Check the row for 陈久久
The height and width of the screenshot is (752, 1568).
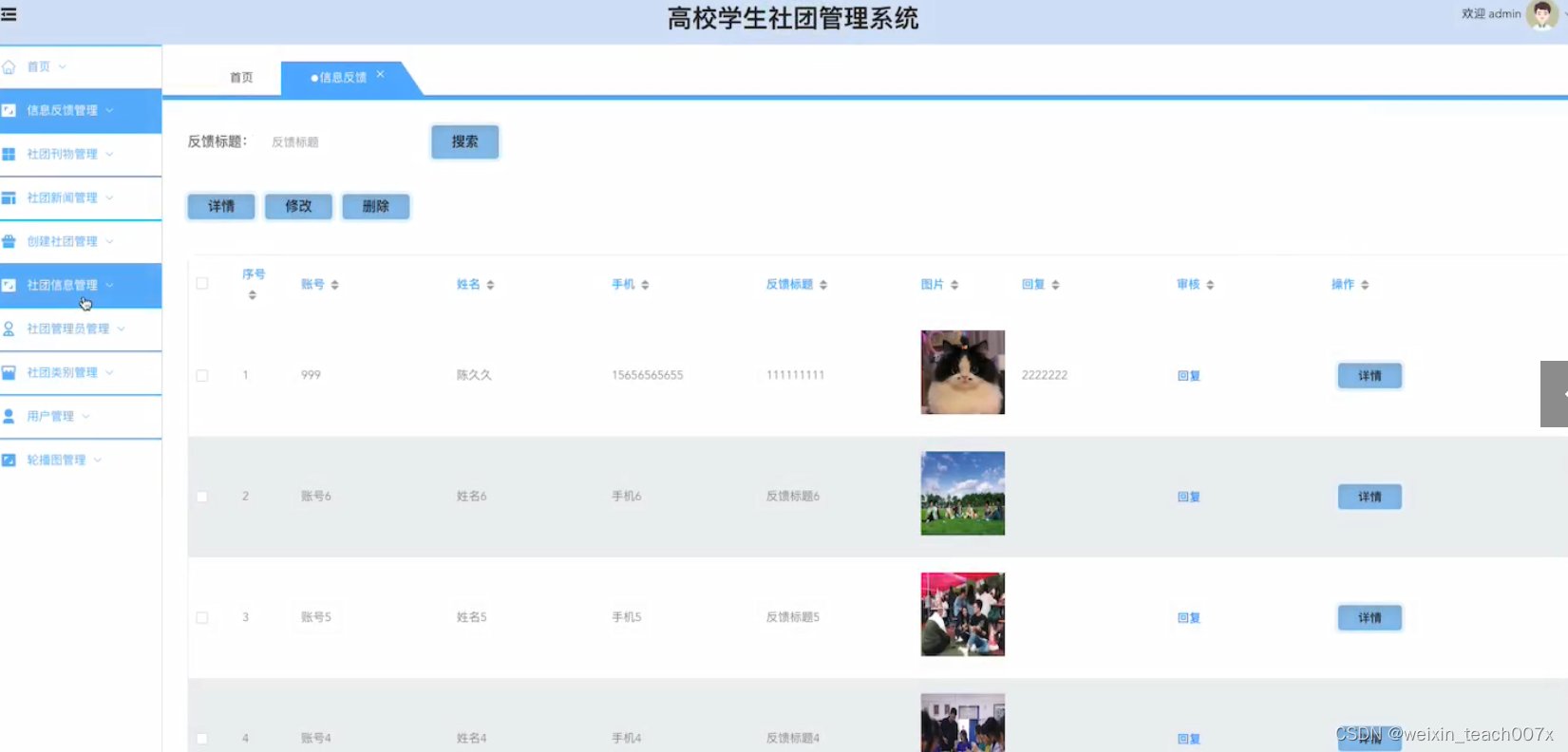point(202,375)
